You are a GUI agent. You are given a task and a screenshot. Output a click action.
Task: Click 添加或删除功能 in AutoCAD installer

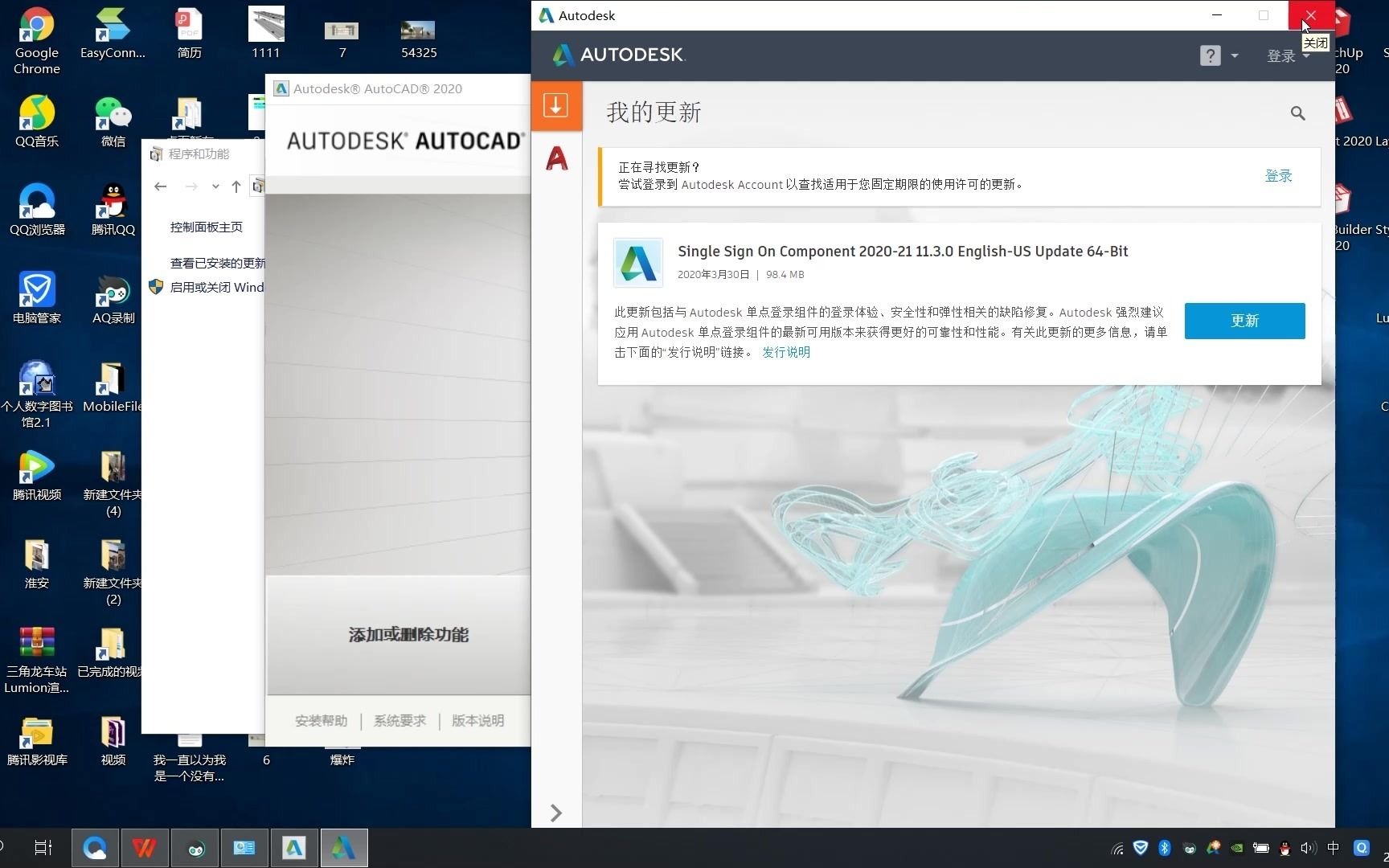408,635
